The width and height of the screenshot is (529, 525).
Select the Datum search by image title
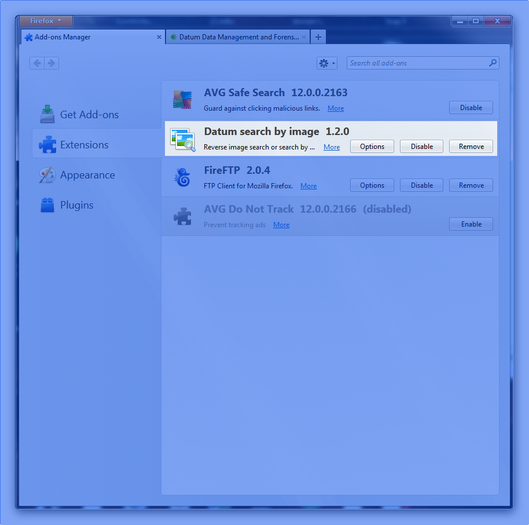[261, 131]
